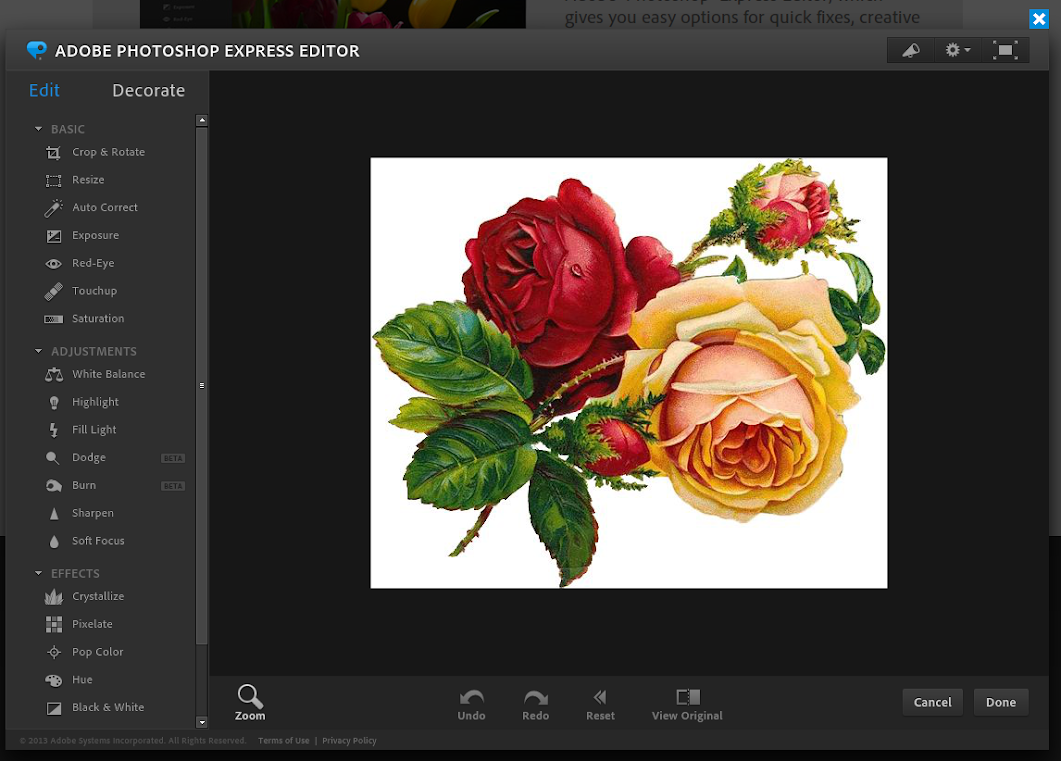Open the settings gear dropdown
Viewport: 1061px width, 761px height.
point(957,50)
